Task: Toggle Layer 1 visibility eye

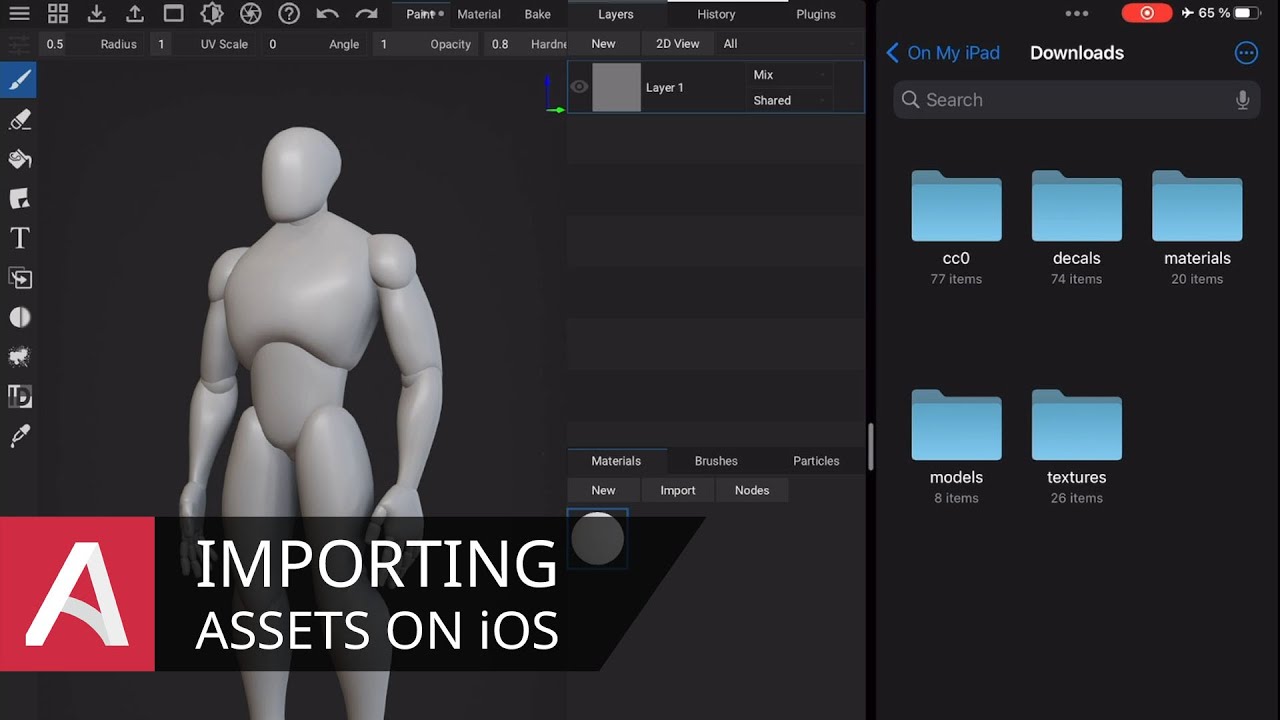Action: coord(579,87)
